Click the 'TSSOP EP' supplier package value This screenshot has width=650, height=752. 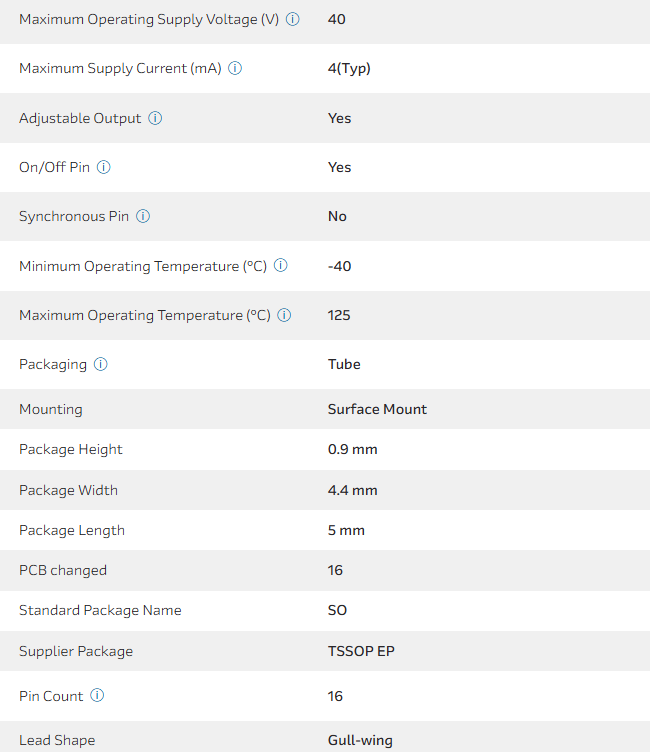click(360, 651)
